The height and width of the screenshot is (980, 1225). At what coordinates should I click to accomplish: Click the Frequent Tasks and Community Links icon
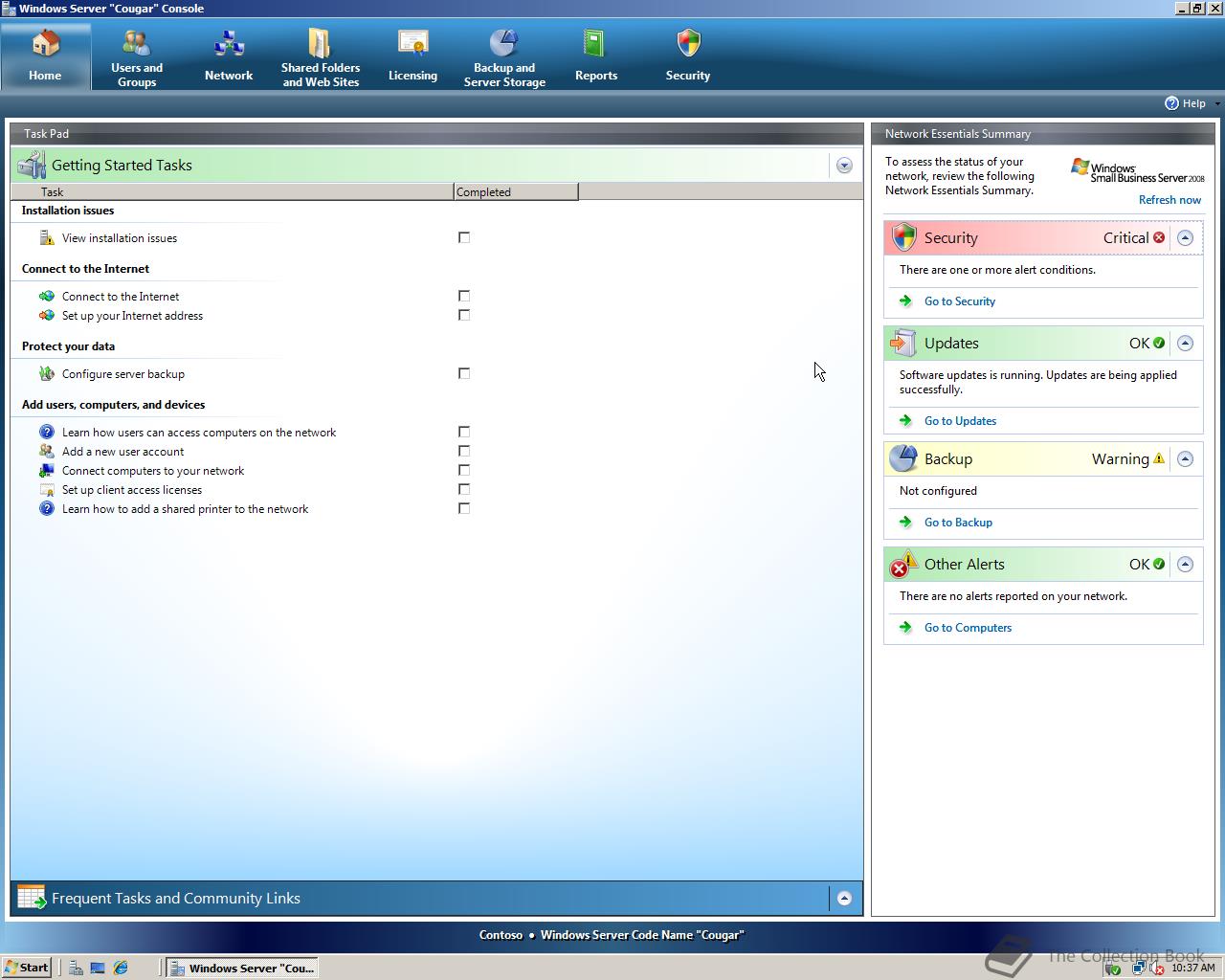32,898
